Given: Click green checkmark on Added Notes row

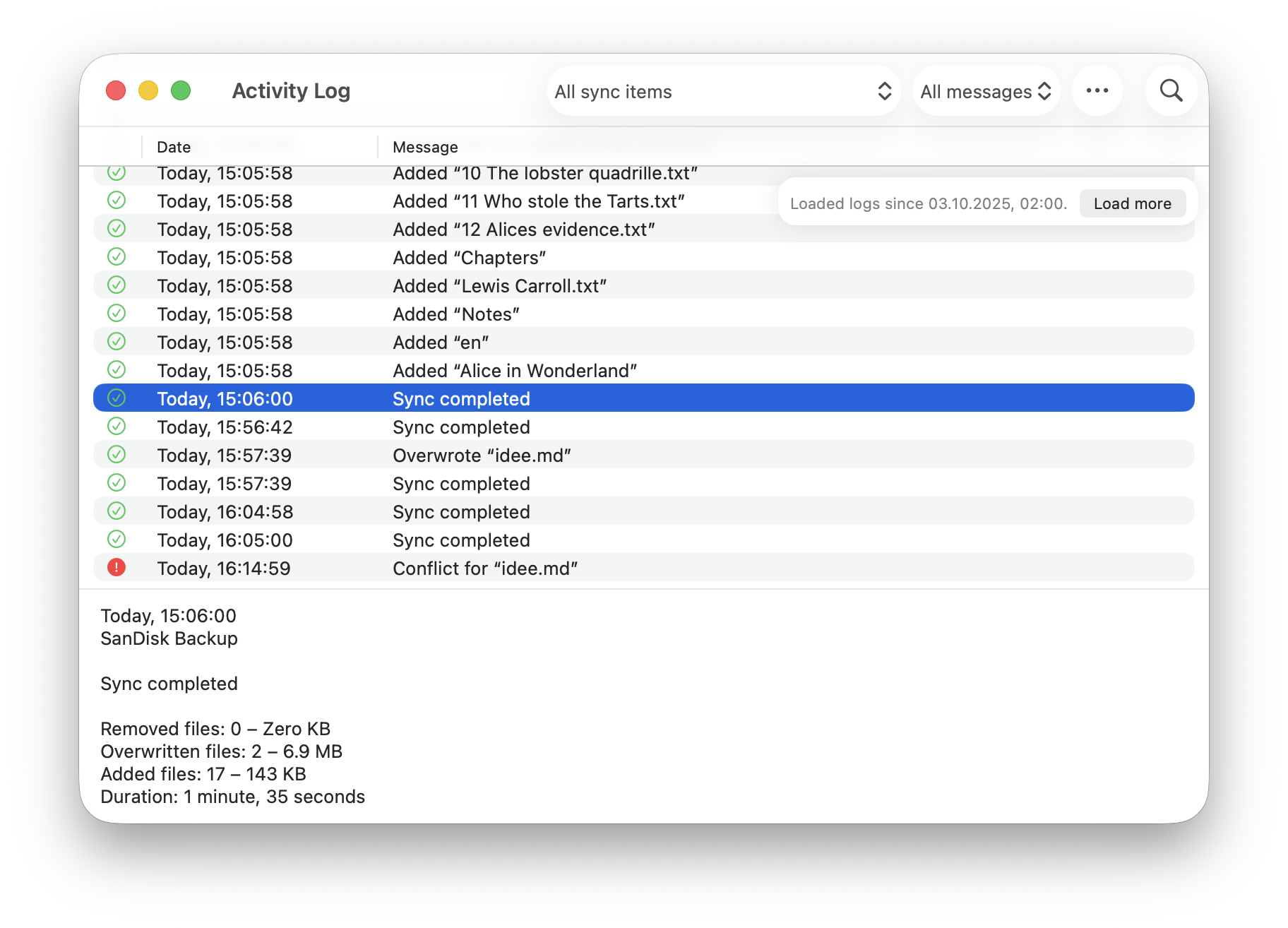Looking at the screenshot, I should 117,313.
